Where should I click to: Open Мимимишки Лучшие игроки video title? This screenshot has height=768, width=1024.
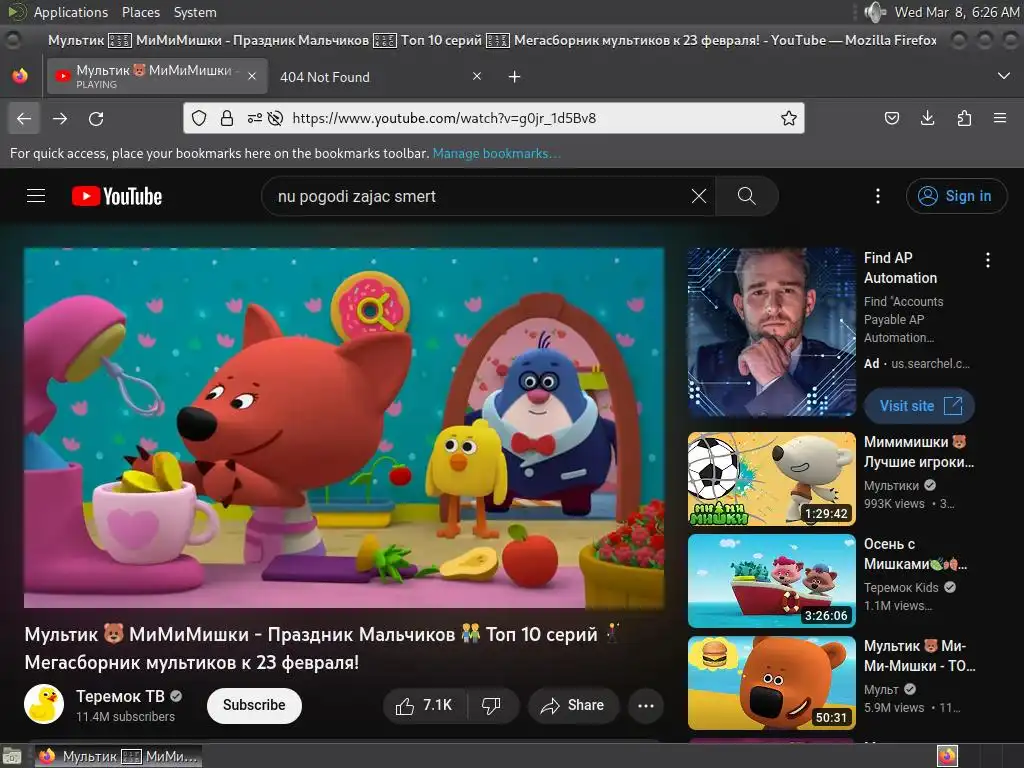(x=919, y=452)
